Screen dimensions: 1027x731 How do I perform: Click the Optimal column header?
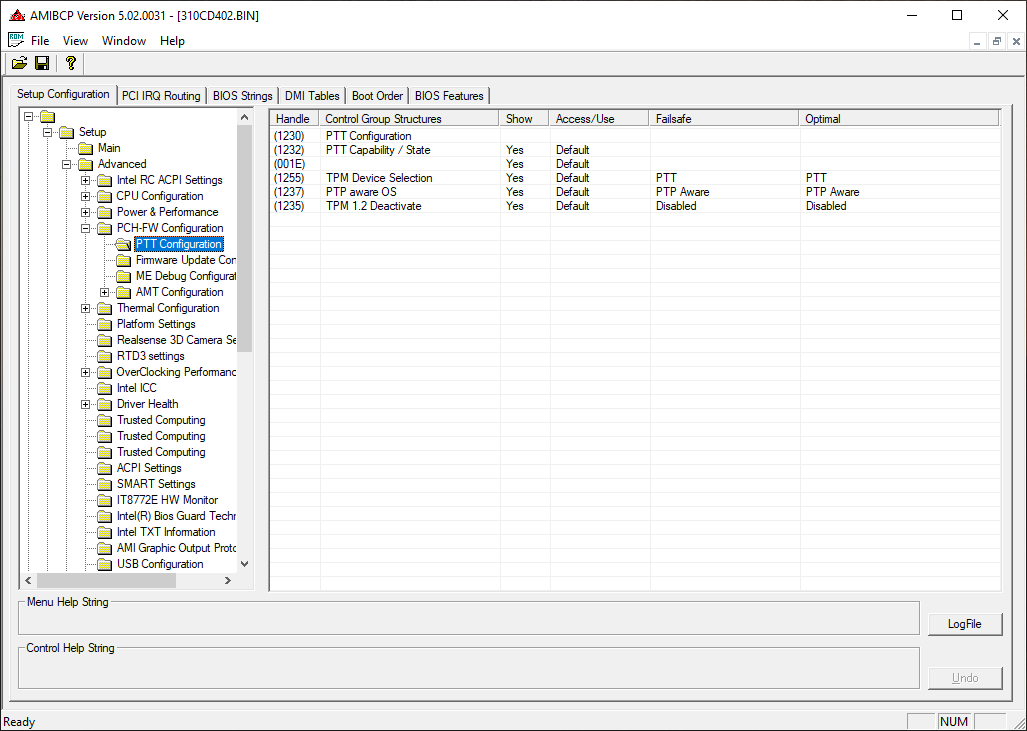pyautogui.click(x=899, y=119)
